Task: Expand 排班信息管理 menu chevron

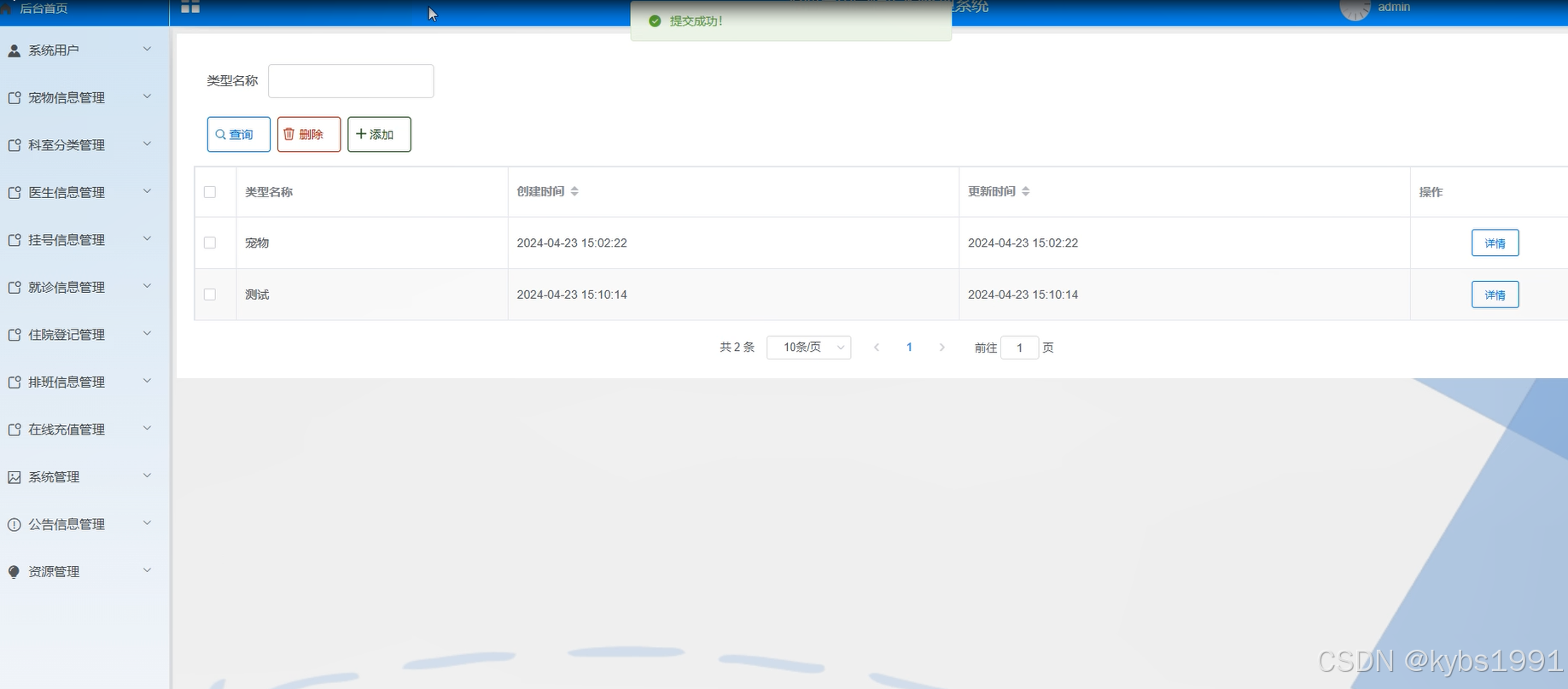Action: point(147,381)
